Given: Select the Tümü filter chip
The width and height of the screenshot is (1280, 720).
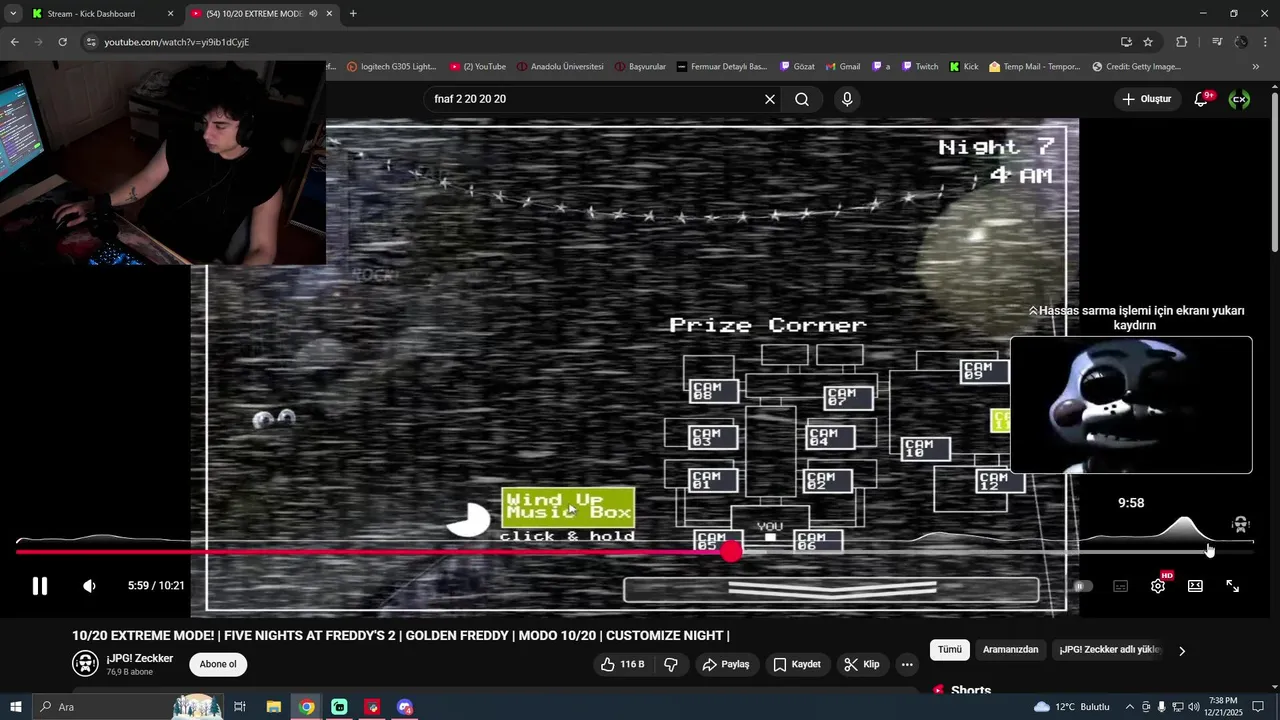Looking at the screenshot, I should coord(949,650).
